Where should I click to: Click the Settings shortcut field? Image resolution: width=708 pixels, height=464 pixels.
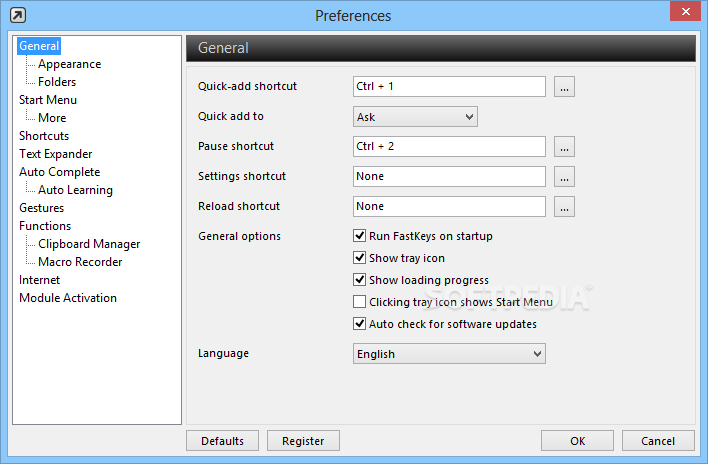(449, 176)
